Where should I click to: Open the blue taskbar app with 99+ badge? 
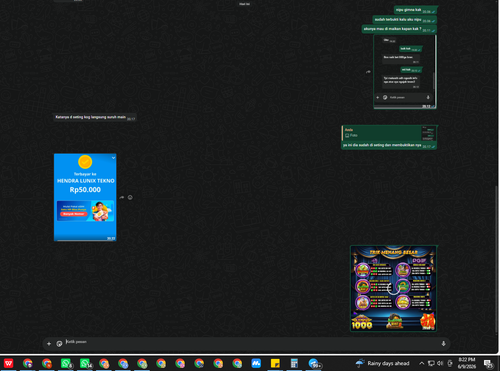314,363
